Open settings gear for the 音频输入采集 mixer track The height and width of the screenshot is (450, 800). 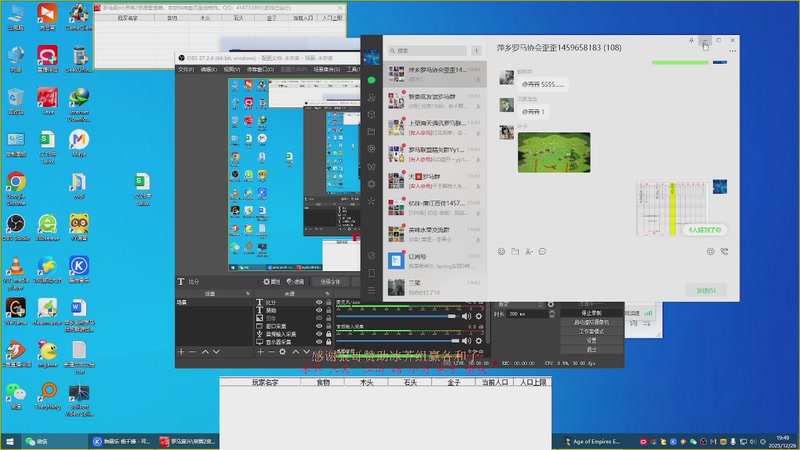click(479, 341)
